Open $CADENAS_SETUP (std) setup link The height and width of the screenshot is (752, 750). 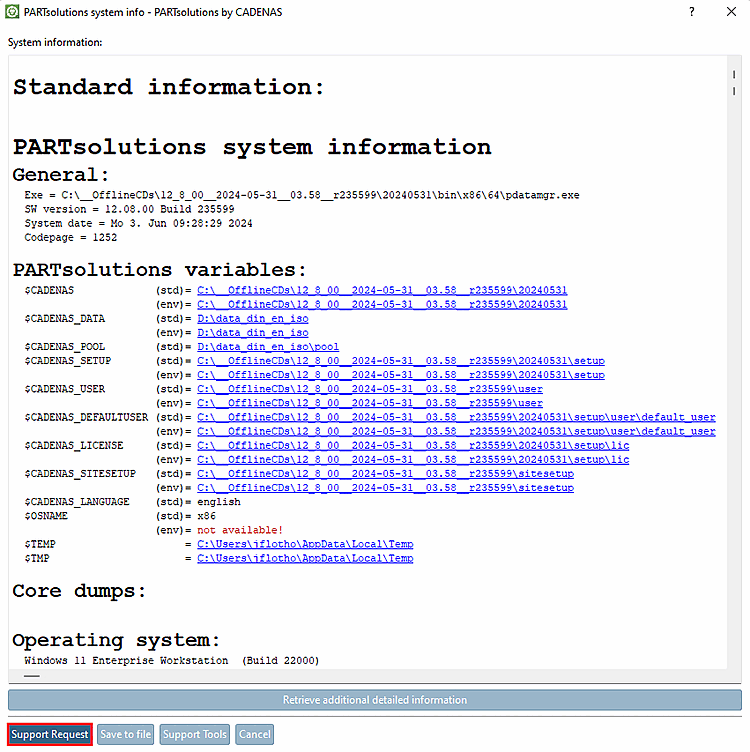401,361
